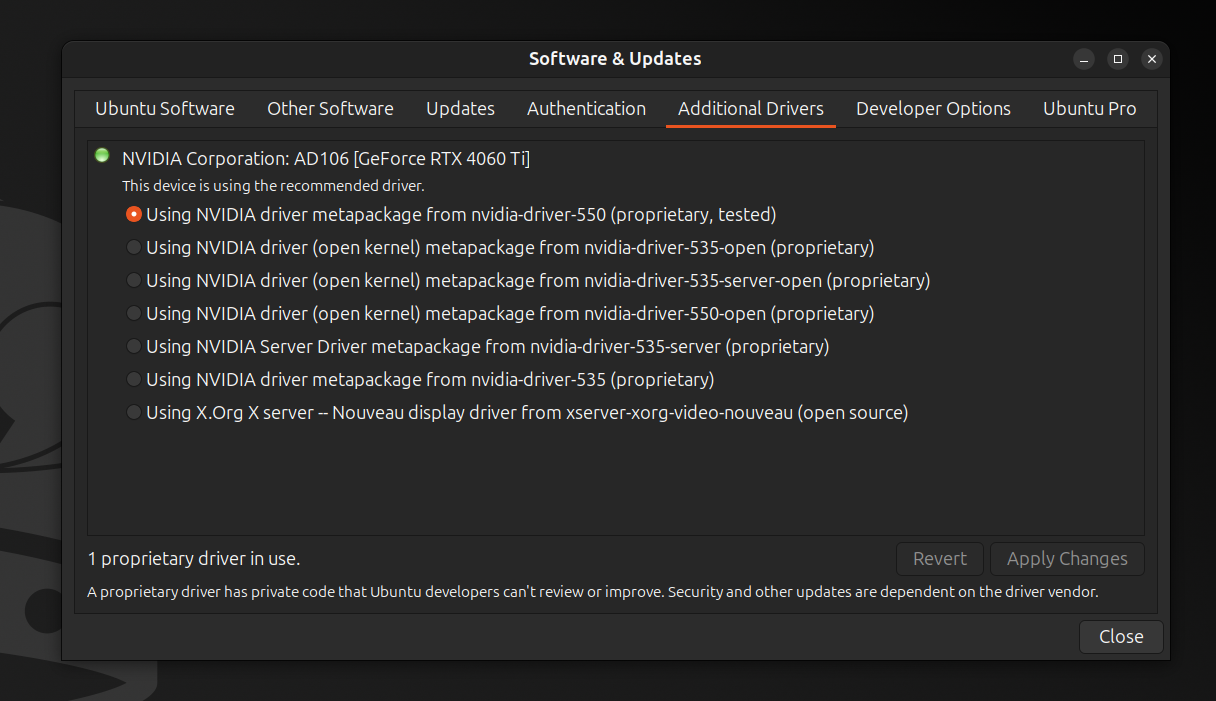This screenshot has height=701, width=1216.
Task: Select the Authentication tab
Action: pos(586,109)
